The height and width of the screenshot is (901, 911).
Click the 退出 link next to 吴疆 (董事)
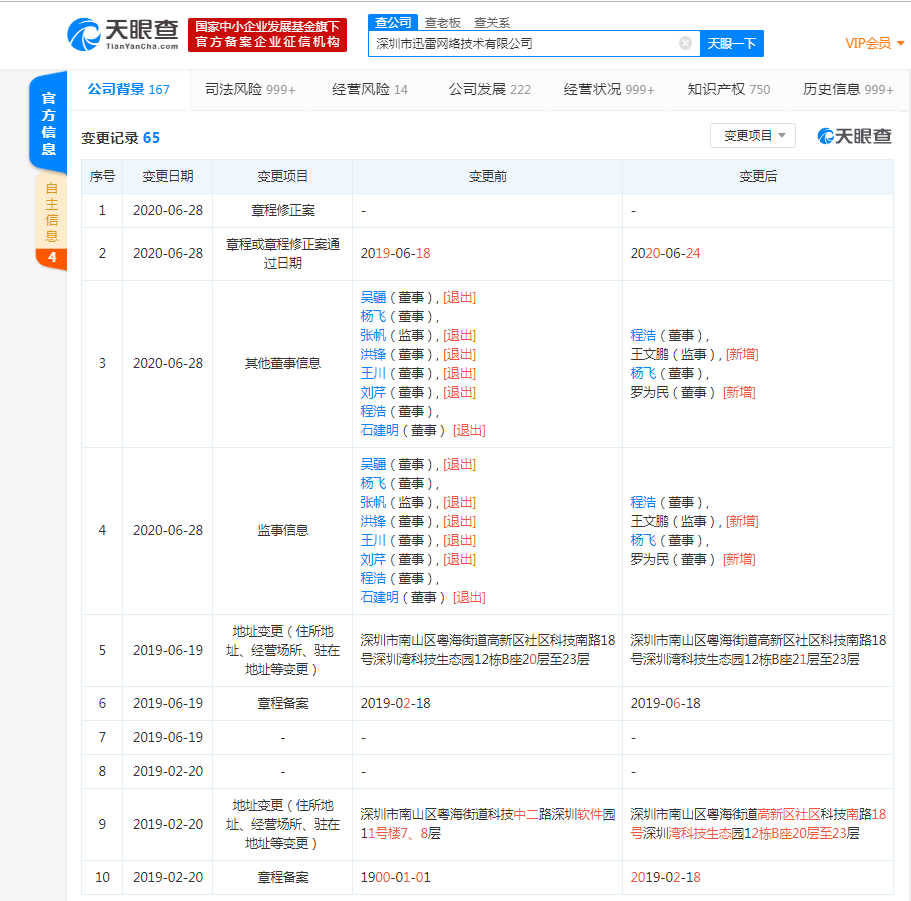tap(458, 296)
